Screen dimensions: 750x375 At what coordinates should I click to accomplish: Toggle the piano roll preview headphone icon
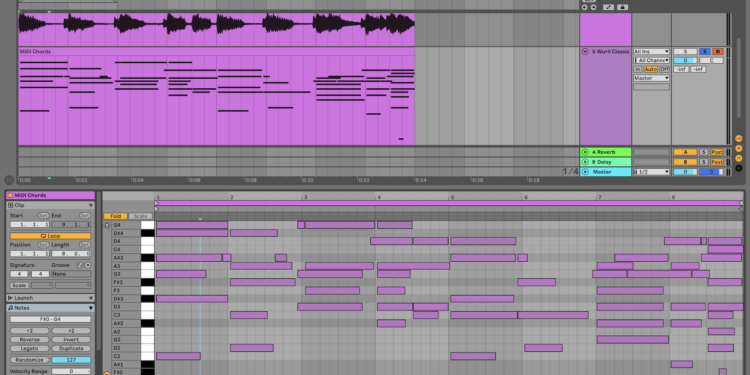tap(107, 225)
